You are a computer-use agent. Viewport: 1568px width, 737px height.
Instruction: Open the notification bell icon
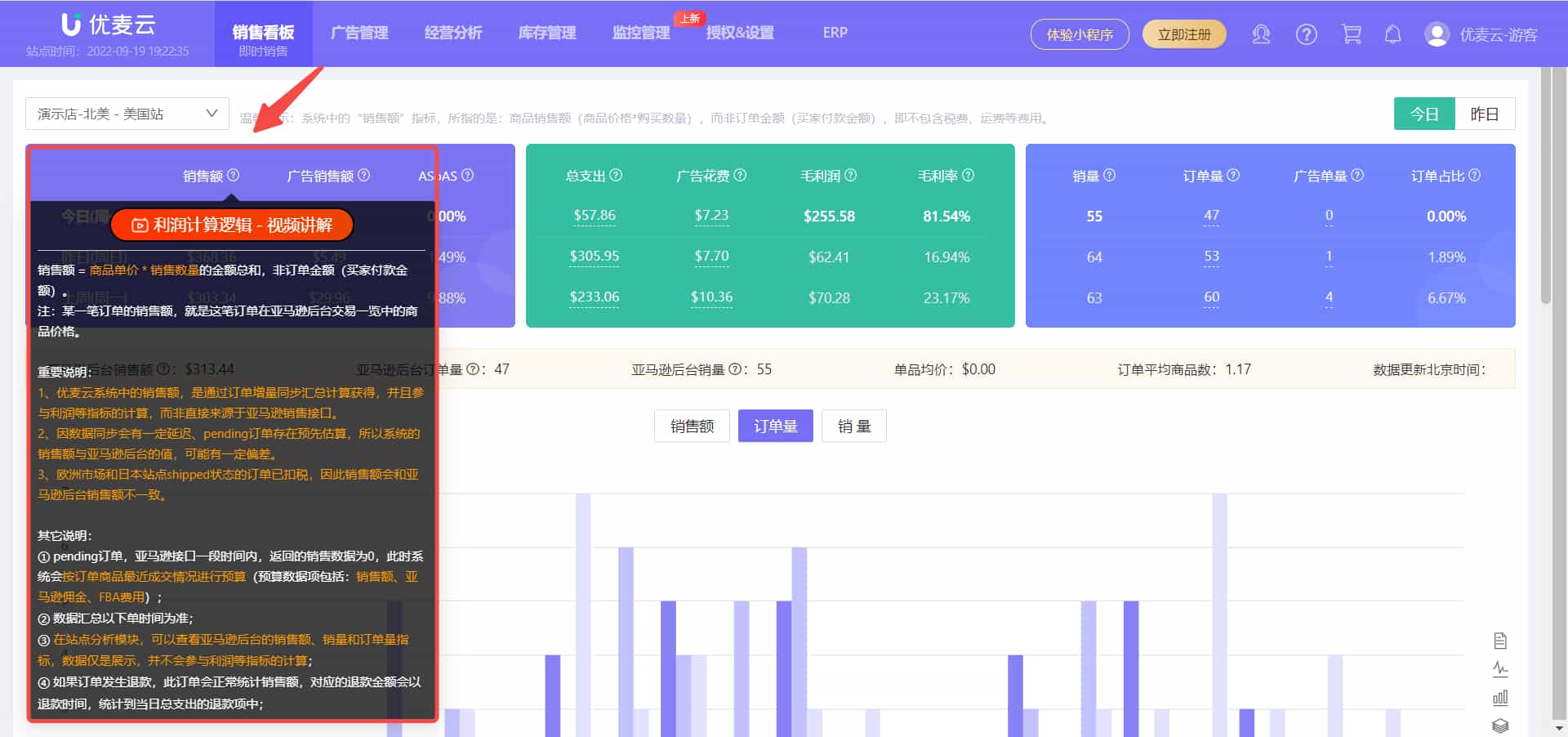pos(1392,34)
